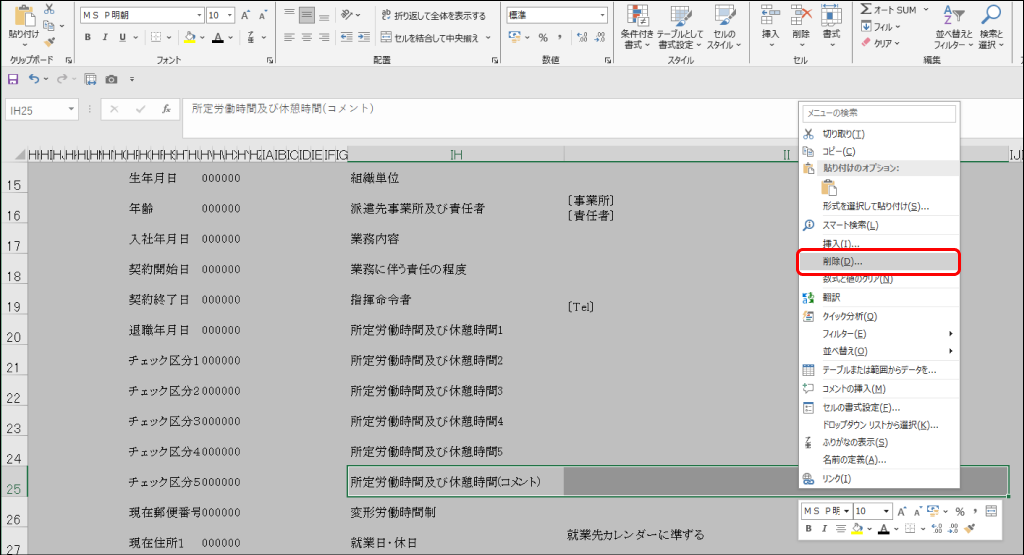Open the MS P明朝 font name dropdown
This screenshot has width=1024, height=555.
point(199,15)
